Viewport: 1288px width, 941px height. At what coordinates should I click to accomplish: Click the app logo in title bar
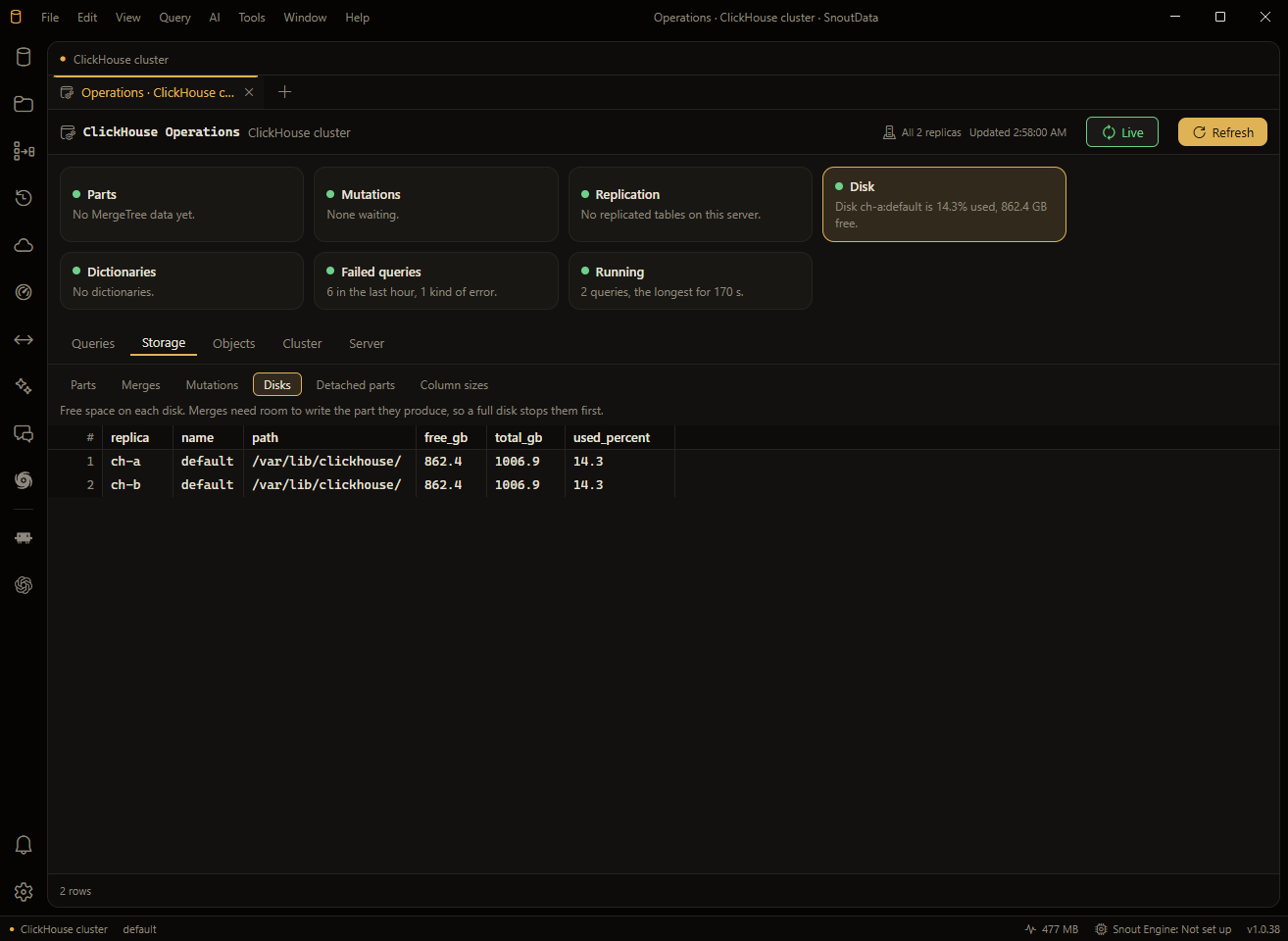[16, 17]
